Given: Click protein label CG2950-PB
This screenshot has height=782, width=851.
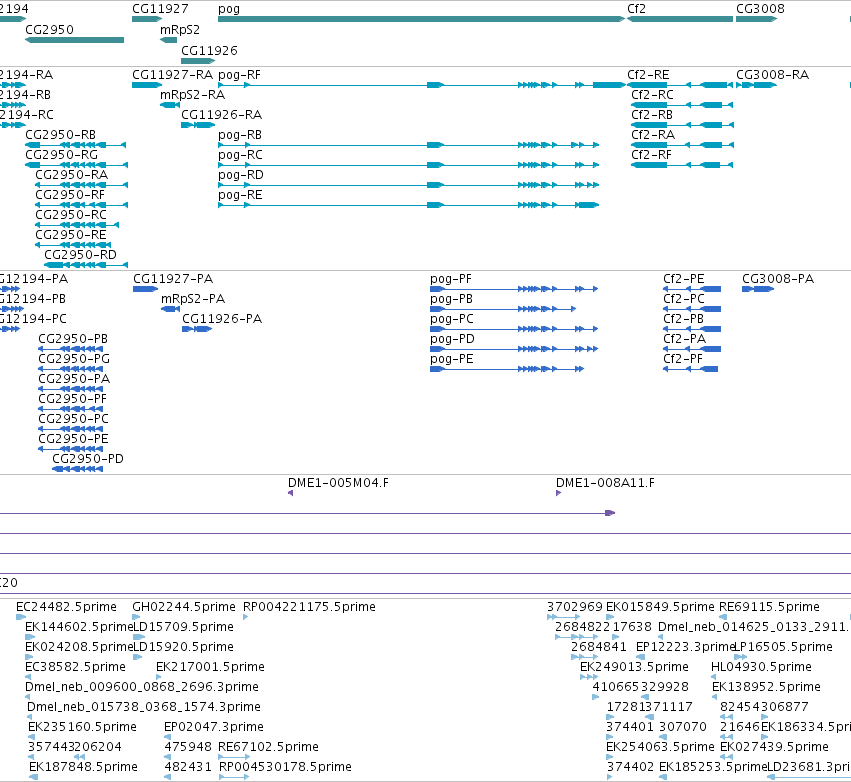Looking at the screenshot, I should click(73, 339).
